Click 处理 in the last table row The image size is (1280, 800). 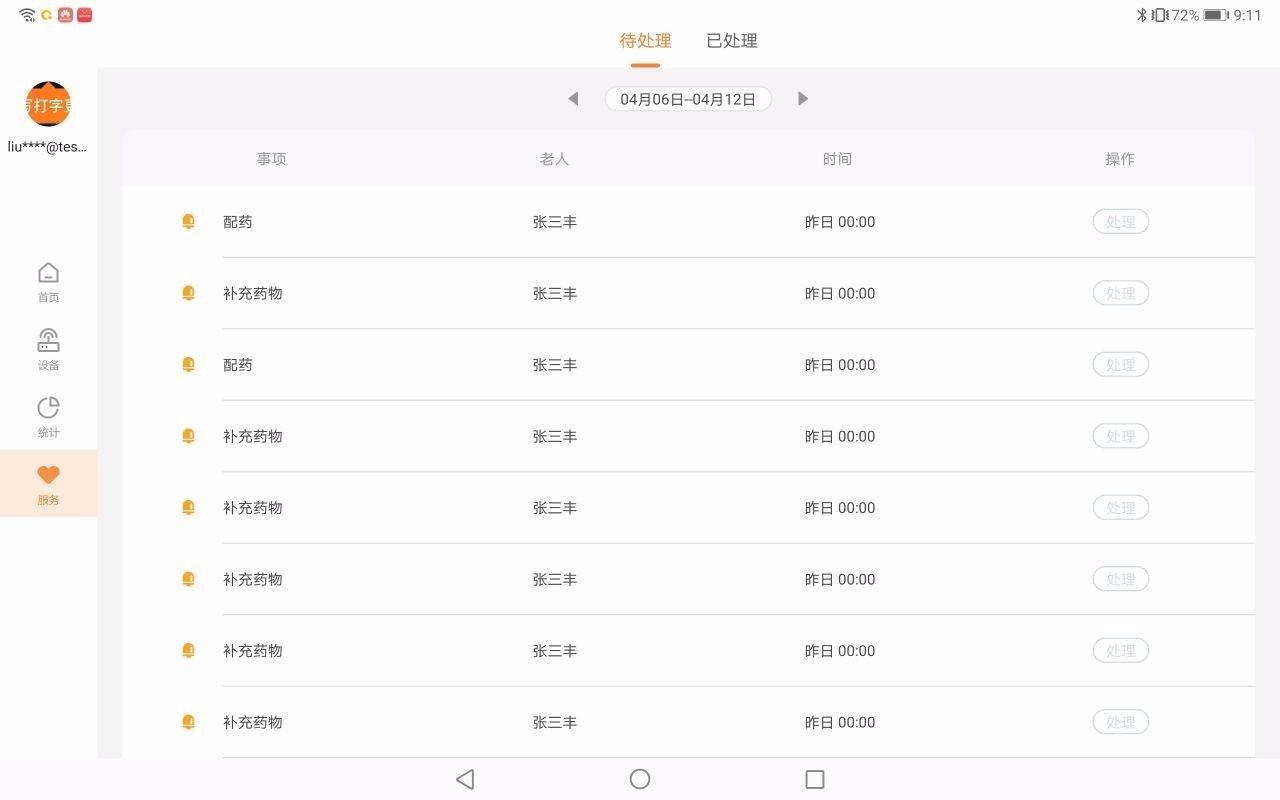click(1120, 722)
